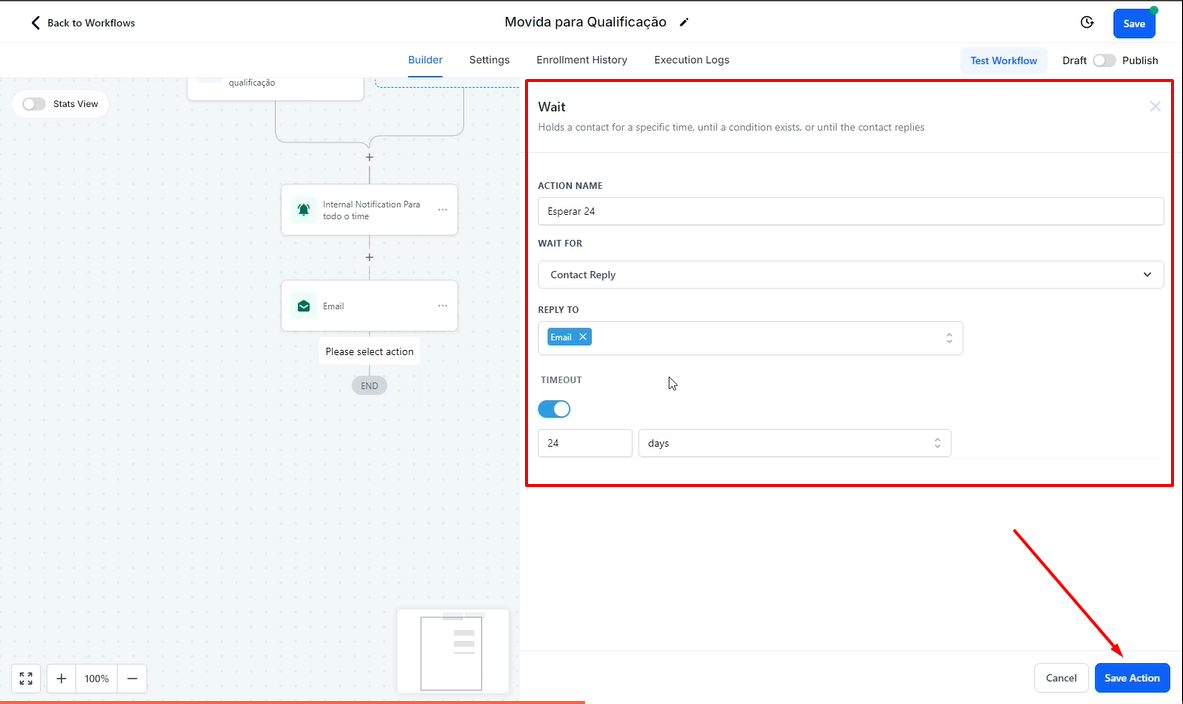Open the Reply To selector
The image size is (1183, 704).
coord(770,338)
